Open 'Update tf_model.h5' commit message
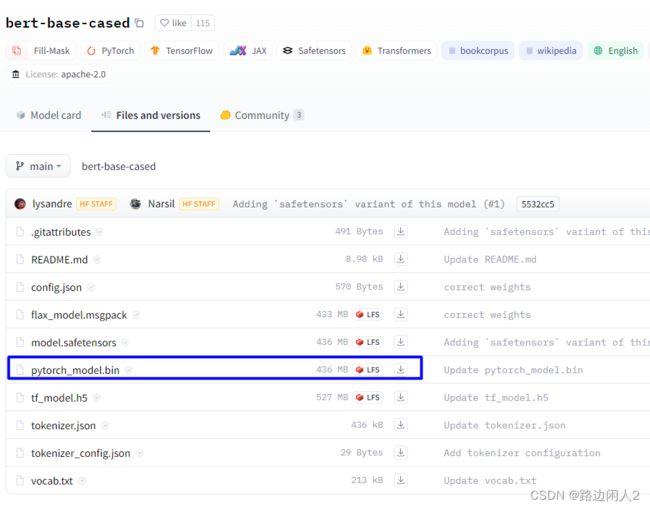 click(x=496, y=398)
